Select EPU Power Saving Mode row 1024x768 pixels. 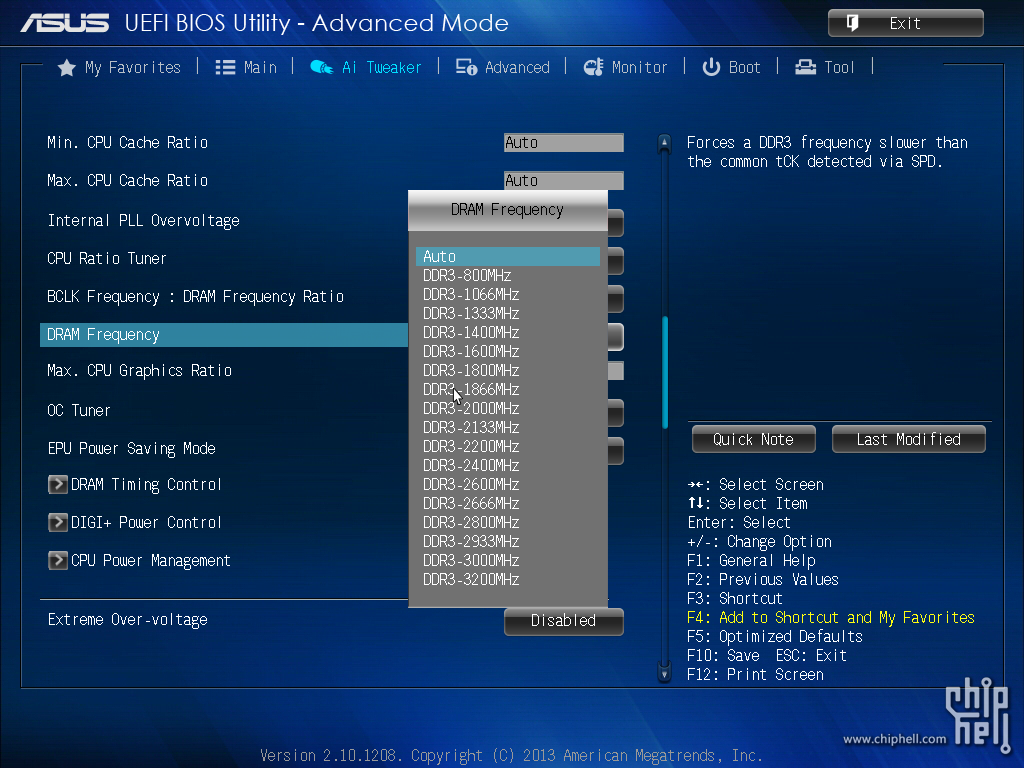(x=131, y=449)
